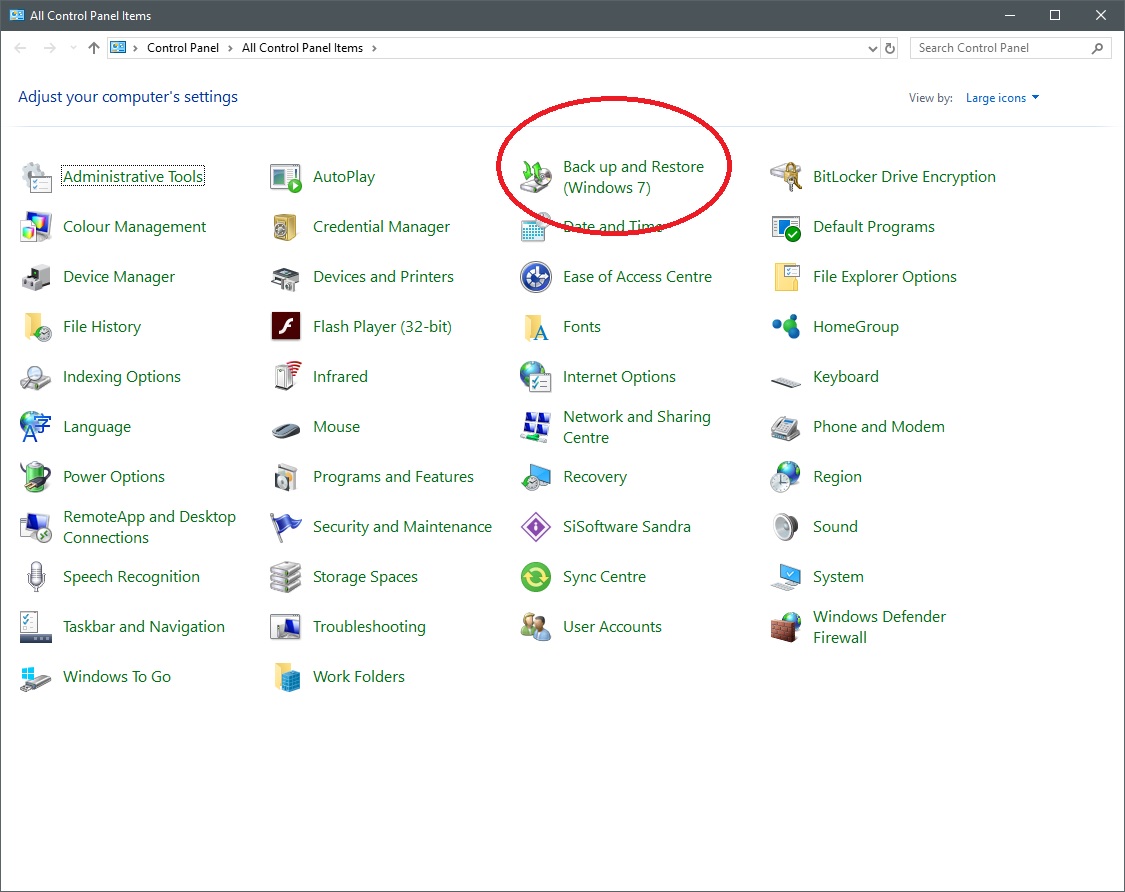Refresh the Control Panel view
Screen dimensions: 1125x892
[890, 49]
